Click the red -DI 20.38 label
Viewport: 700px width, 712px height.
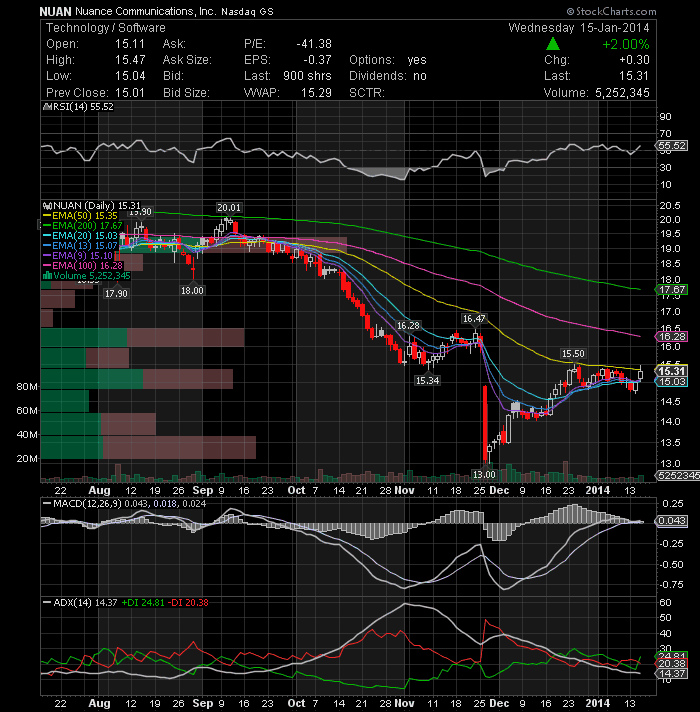pos(188,603)
